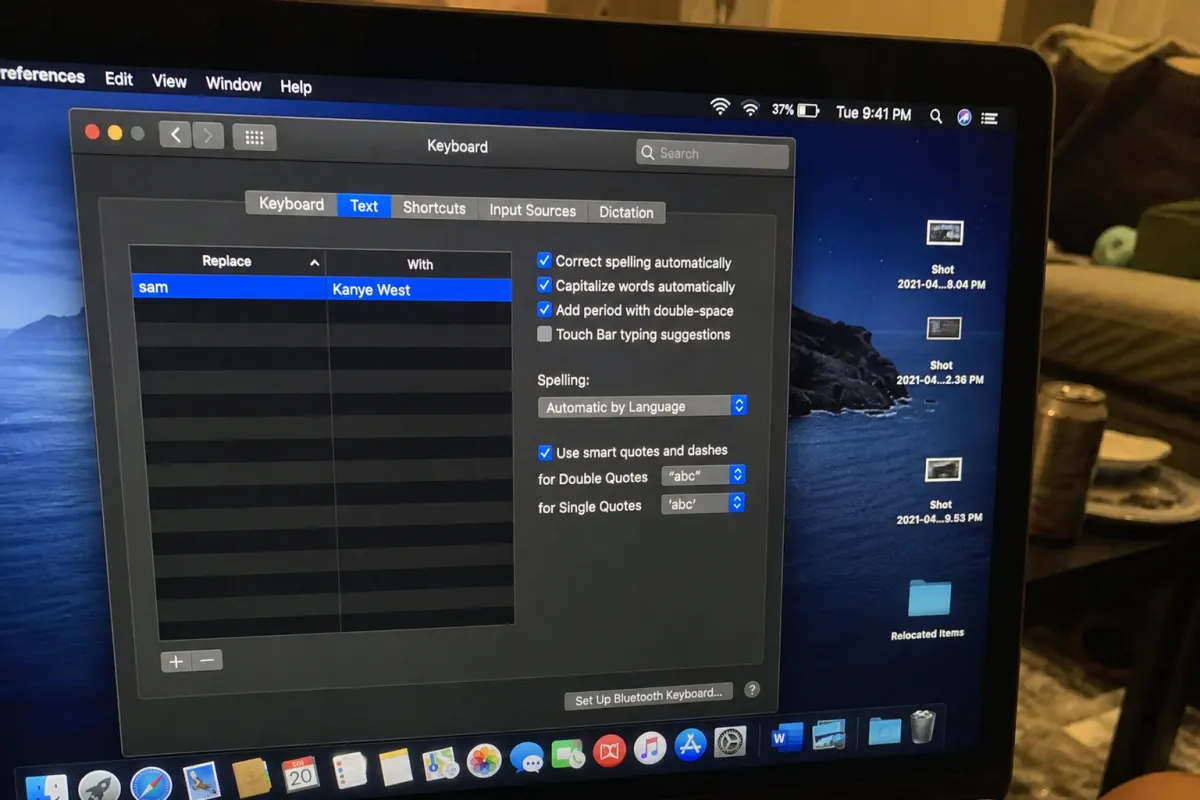Uncheck Capitalize words automatically

coord(545,285)
